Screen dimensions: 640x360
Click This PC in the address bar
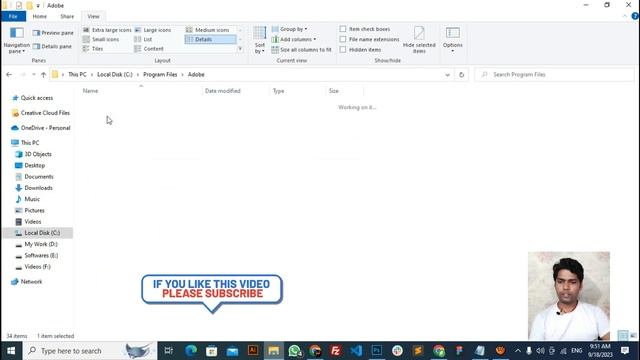pyautogui.click(x=77, y=75)
